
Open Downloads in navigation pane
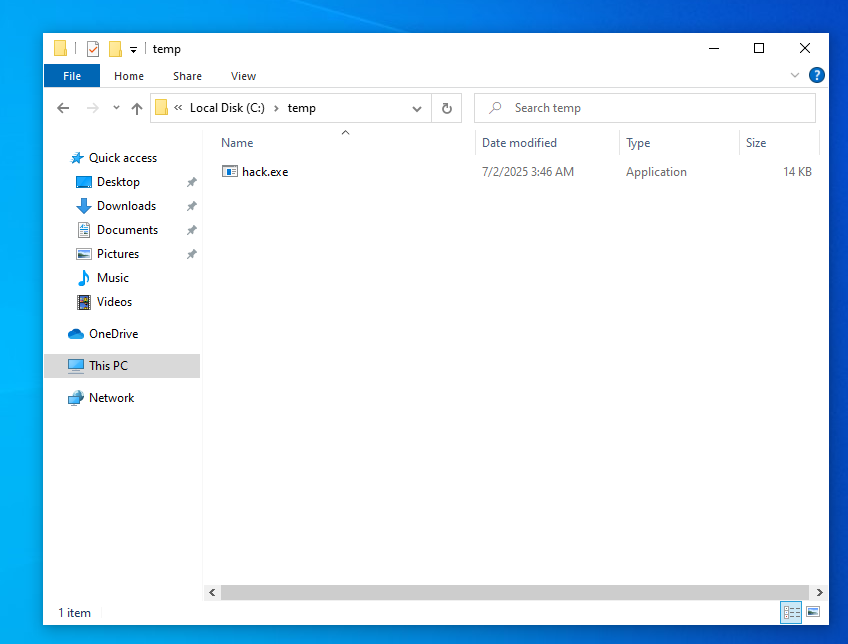click(127, 206)
